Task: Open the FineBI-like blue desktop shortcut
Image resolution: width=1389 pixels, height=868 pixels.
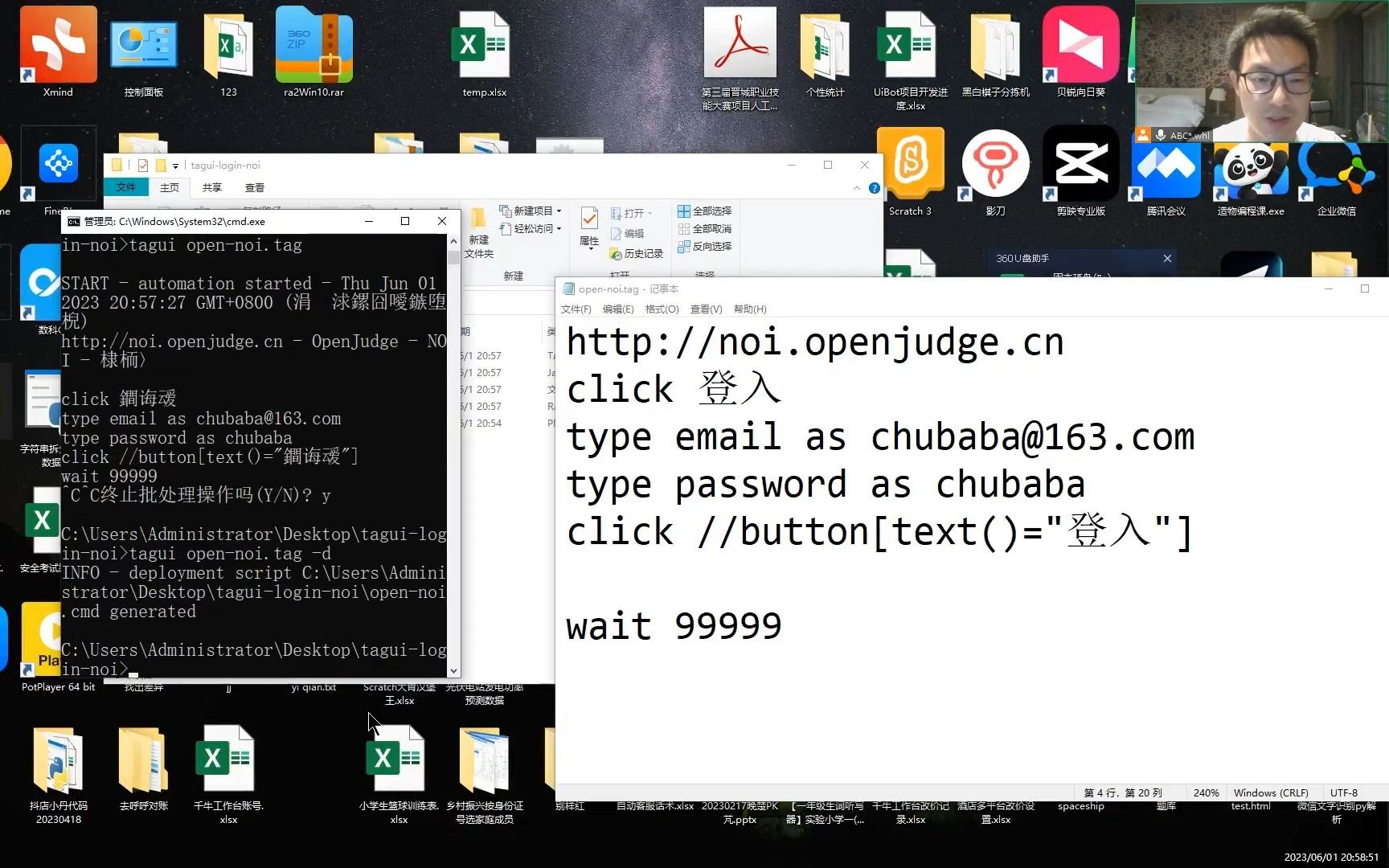Action: pyautogui.click(x=59, y=165)
